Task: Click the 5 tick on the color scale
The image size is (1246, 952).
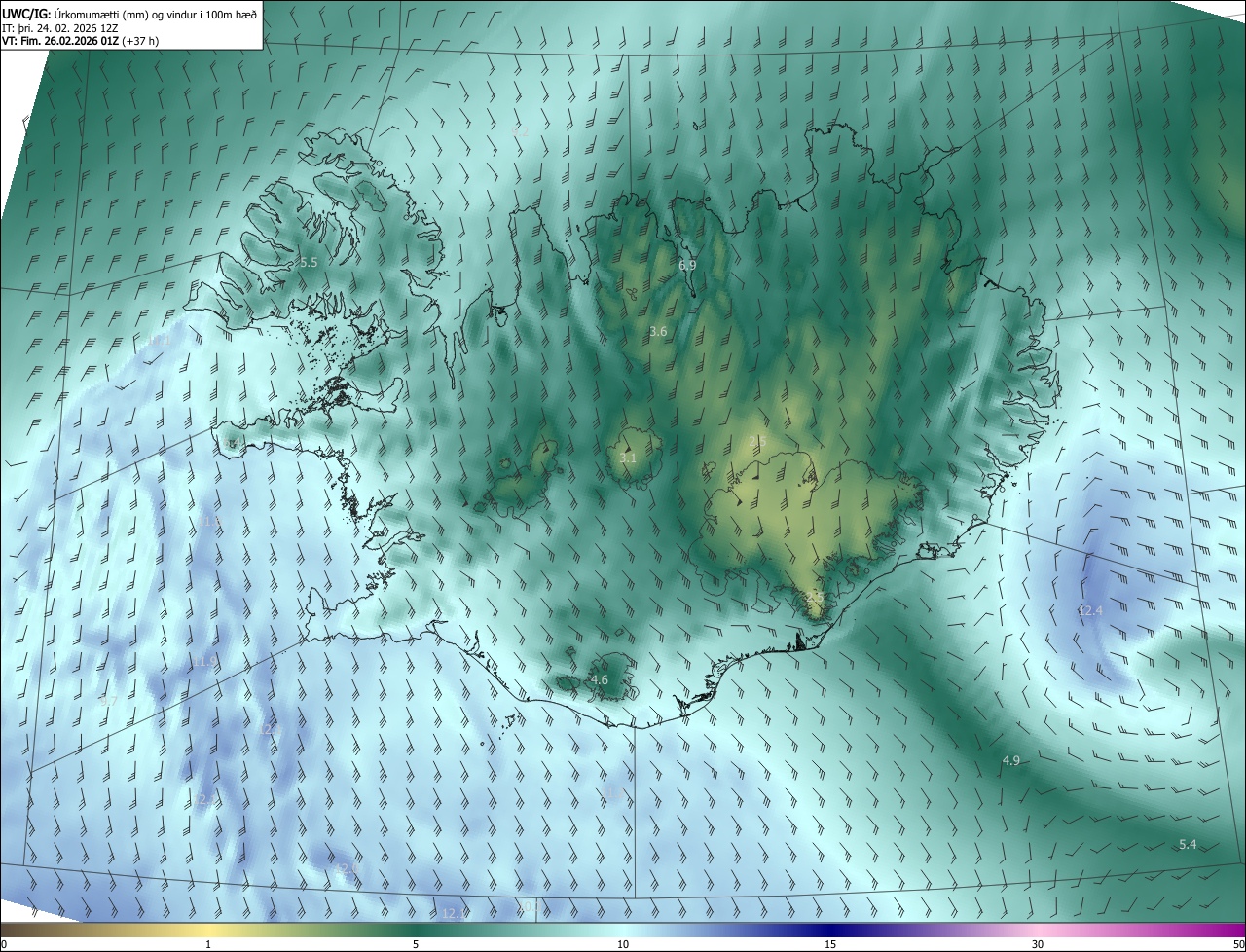Action: tap(416, 944)
